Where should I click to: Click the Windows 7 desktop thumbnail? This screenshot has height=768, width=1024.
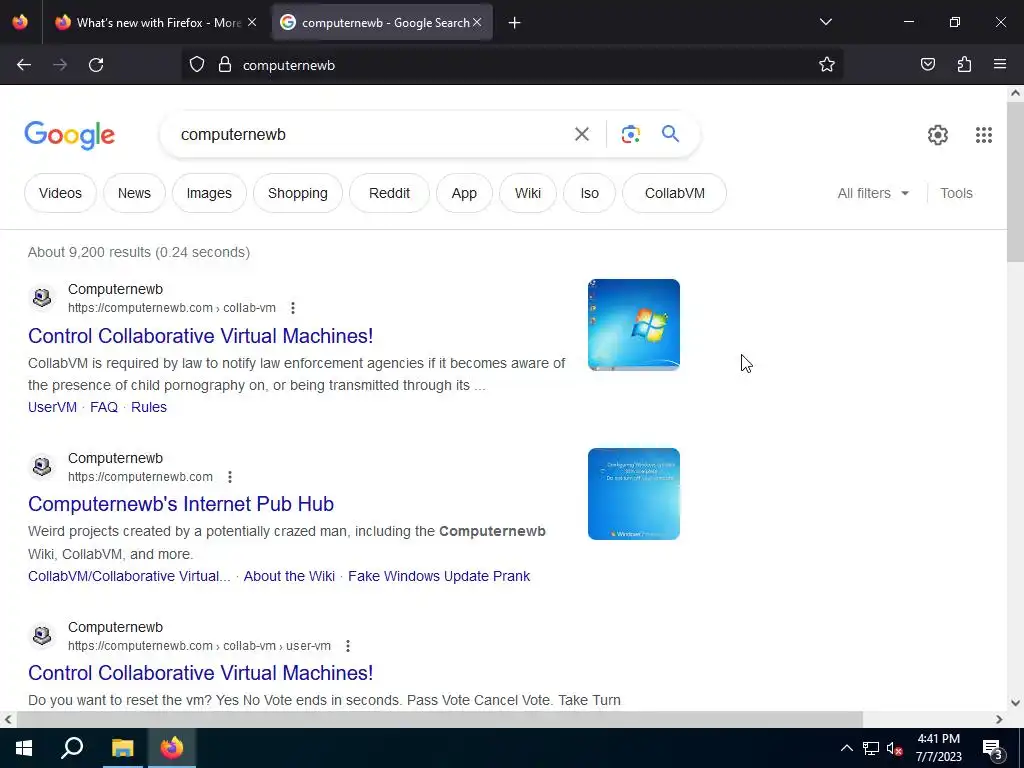tap(633, 325)
